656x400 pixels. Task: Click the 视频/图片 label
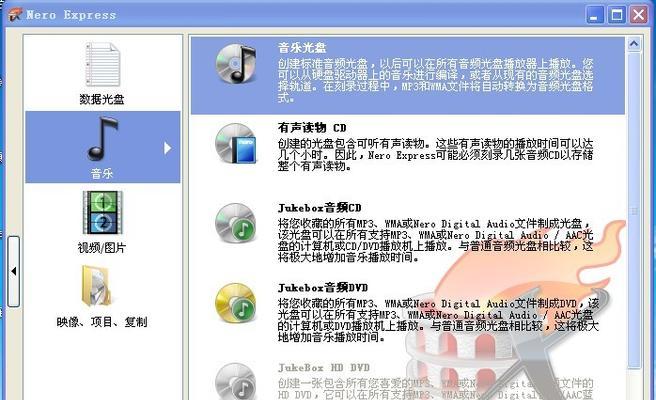click(x=102, y=248)
